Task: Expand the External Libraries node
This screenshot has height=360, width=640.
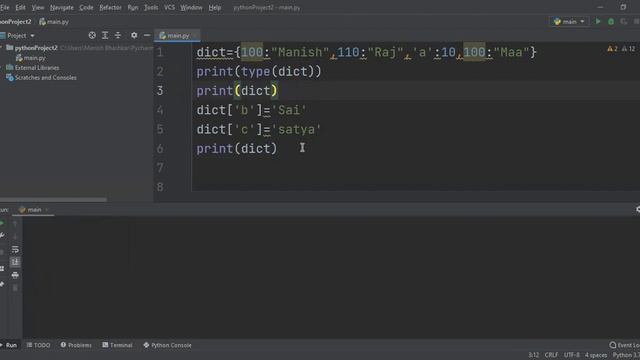Action: coord(2,68)
